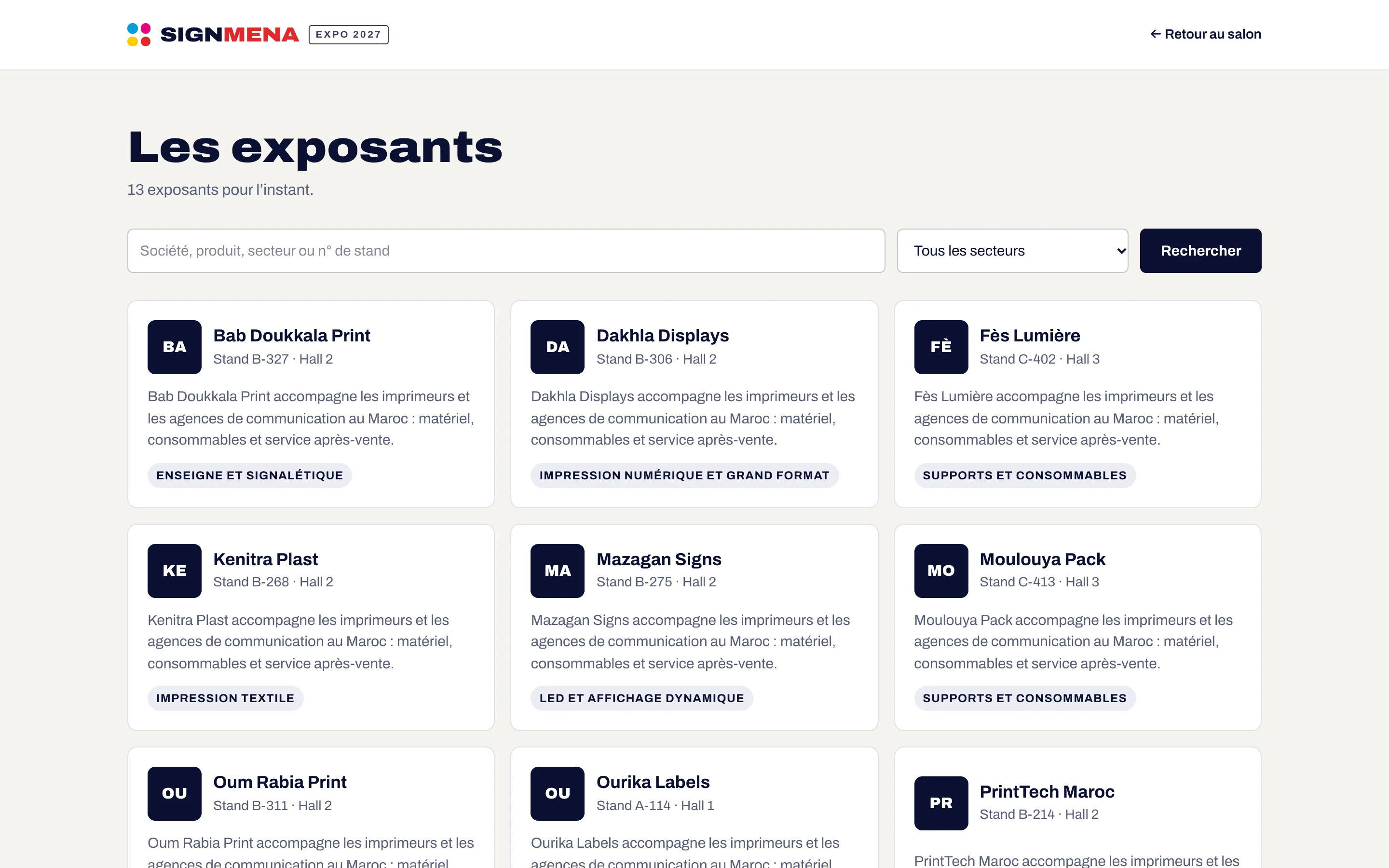Click the 'Stand C-402 · Hall 3' text
This screenshot has width=1389, height=868.
(1039, 359)
